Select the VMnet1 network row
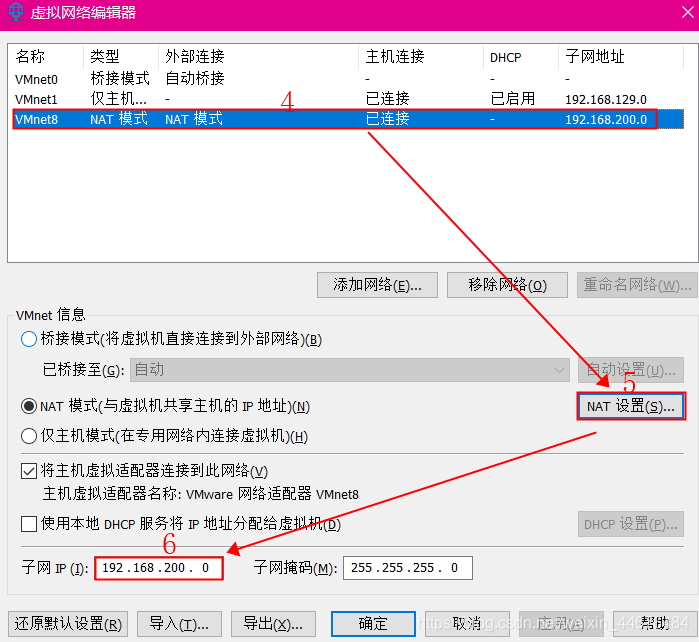 pos(348,99)
